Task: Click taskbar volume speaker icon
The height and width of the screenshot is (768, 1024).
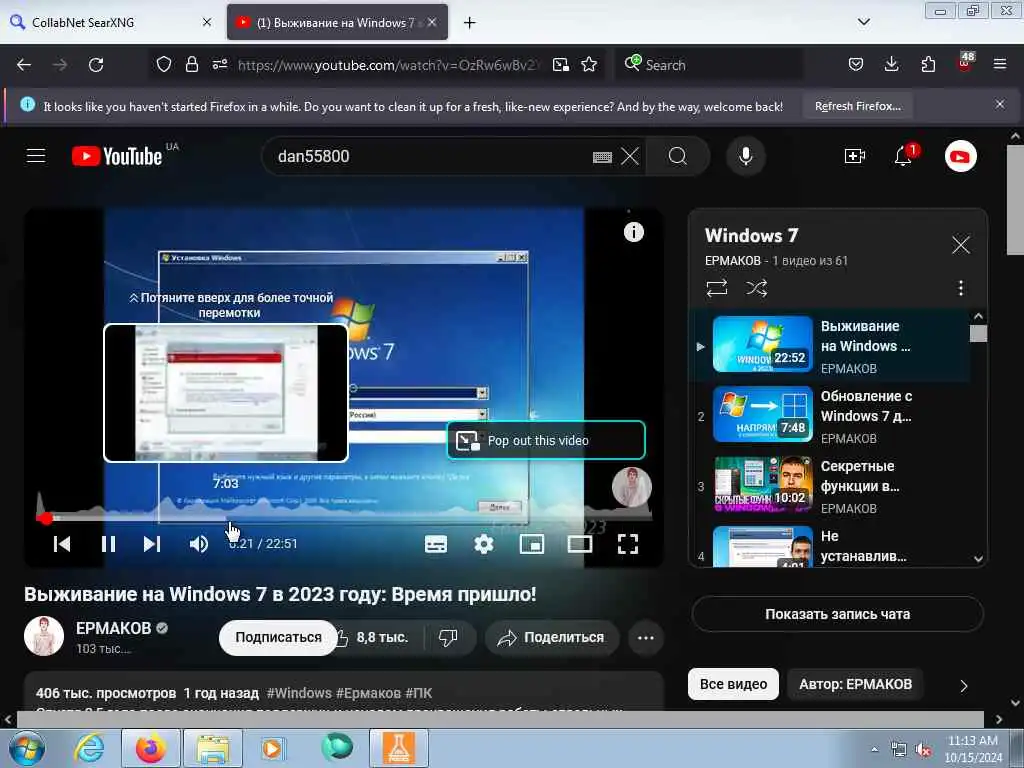Action: (923, 750)
